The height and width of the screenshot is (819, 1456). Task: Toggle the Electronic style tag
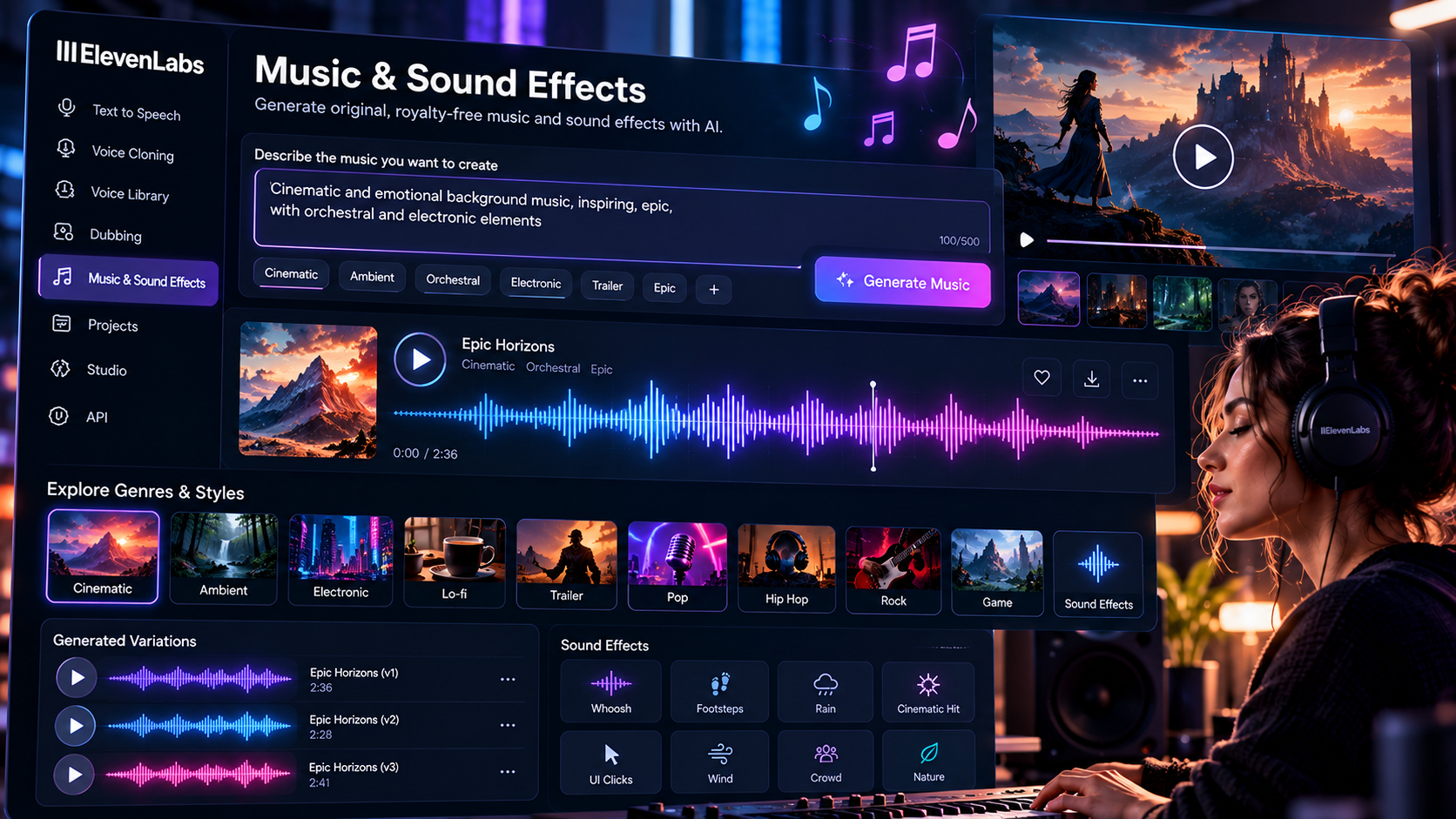coord(536,283)
